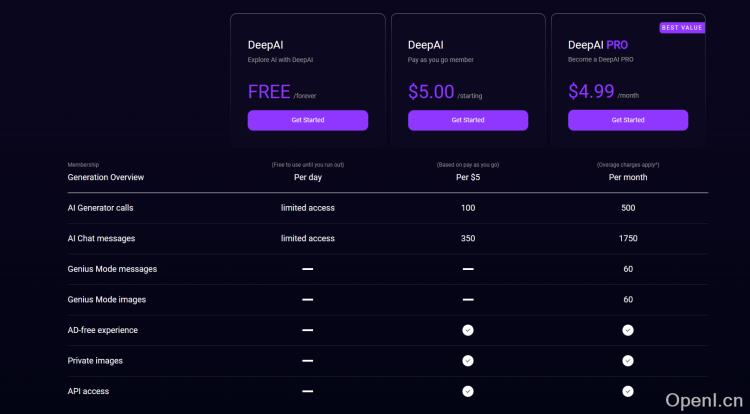Image resolution: width=750 pixels, height=414 pixels.
Task: Click the dash for AD-free in free column
Action: (x=308, y=330)
